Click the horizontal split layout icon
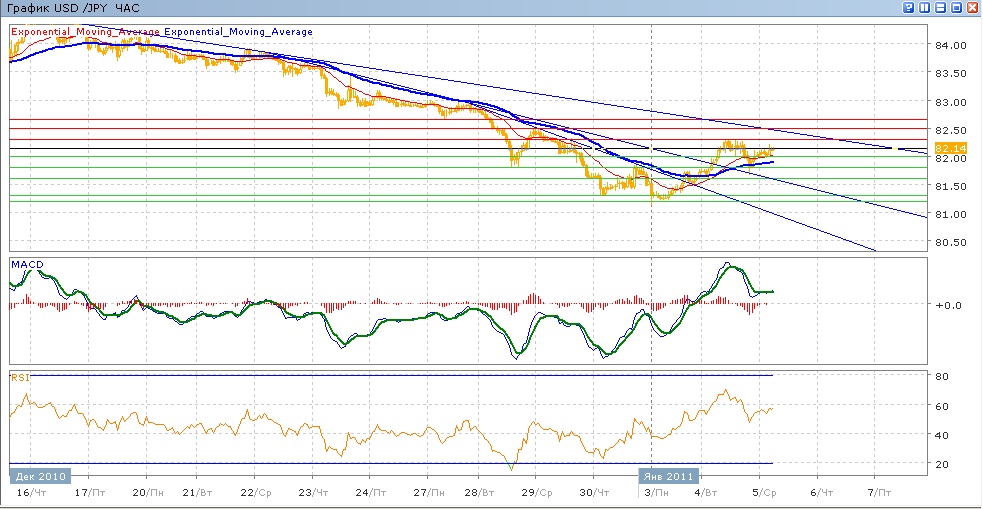This screenshot has width=983, height=509. pos(941,7)
